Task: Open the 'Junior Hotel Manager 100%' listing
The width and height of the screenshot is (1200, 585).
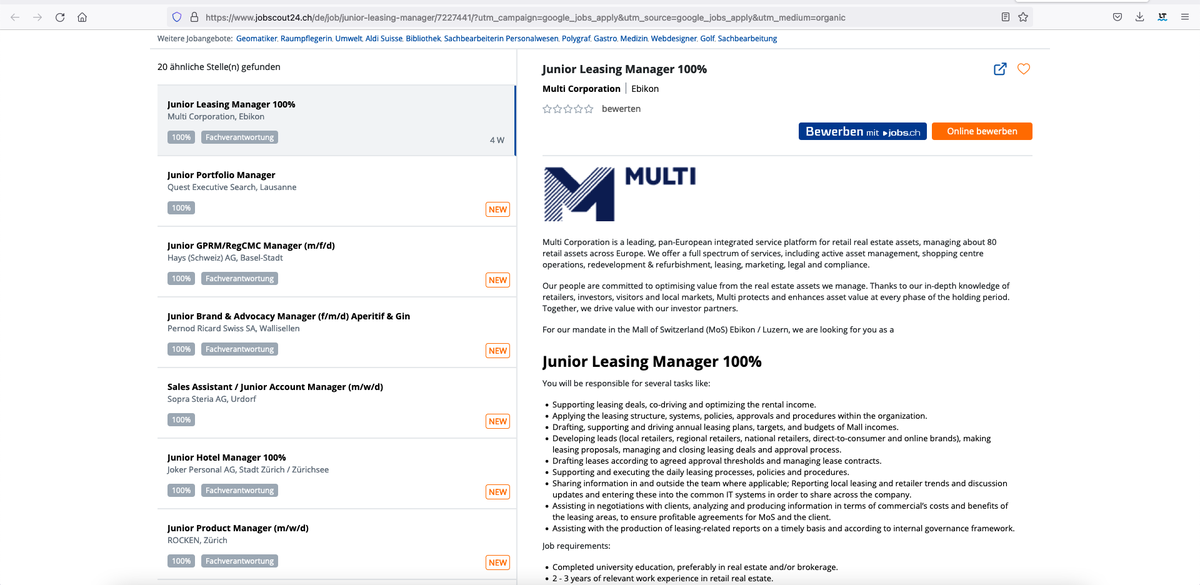Action: [227, 457]
